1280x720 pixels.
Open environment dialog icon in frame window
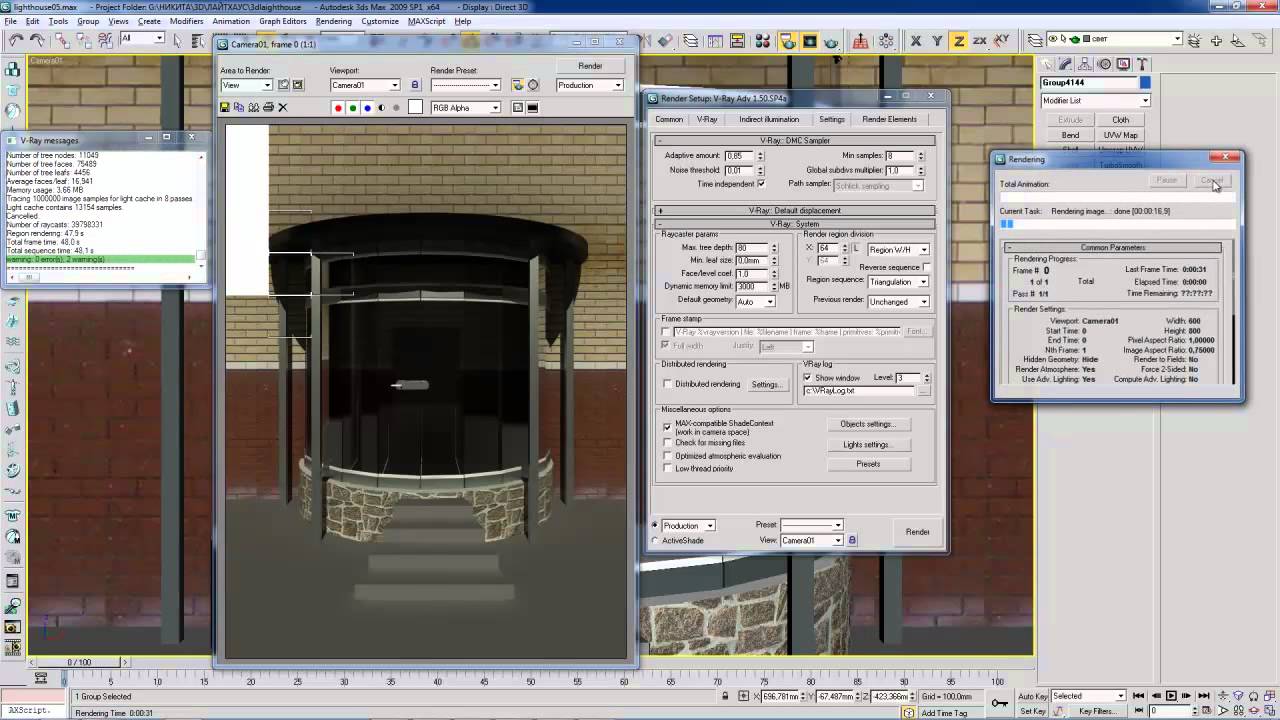(x=533, y=85)
